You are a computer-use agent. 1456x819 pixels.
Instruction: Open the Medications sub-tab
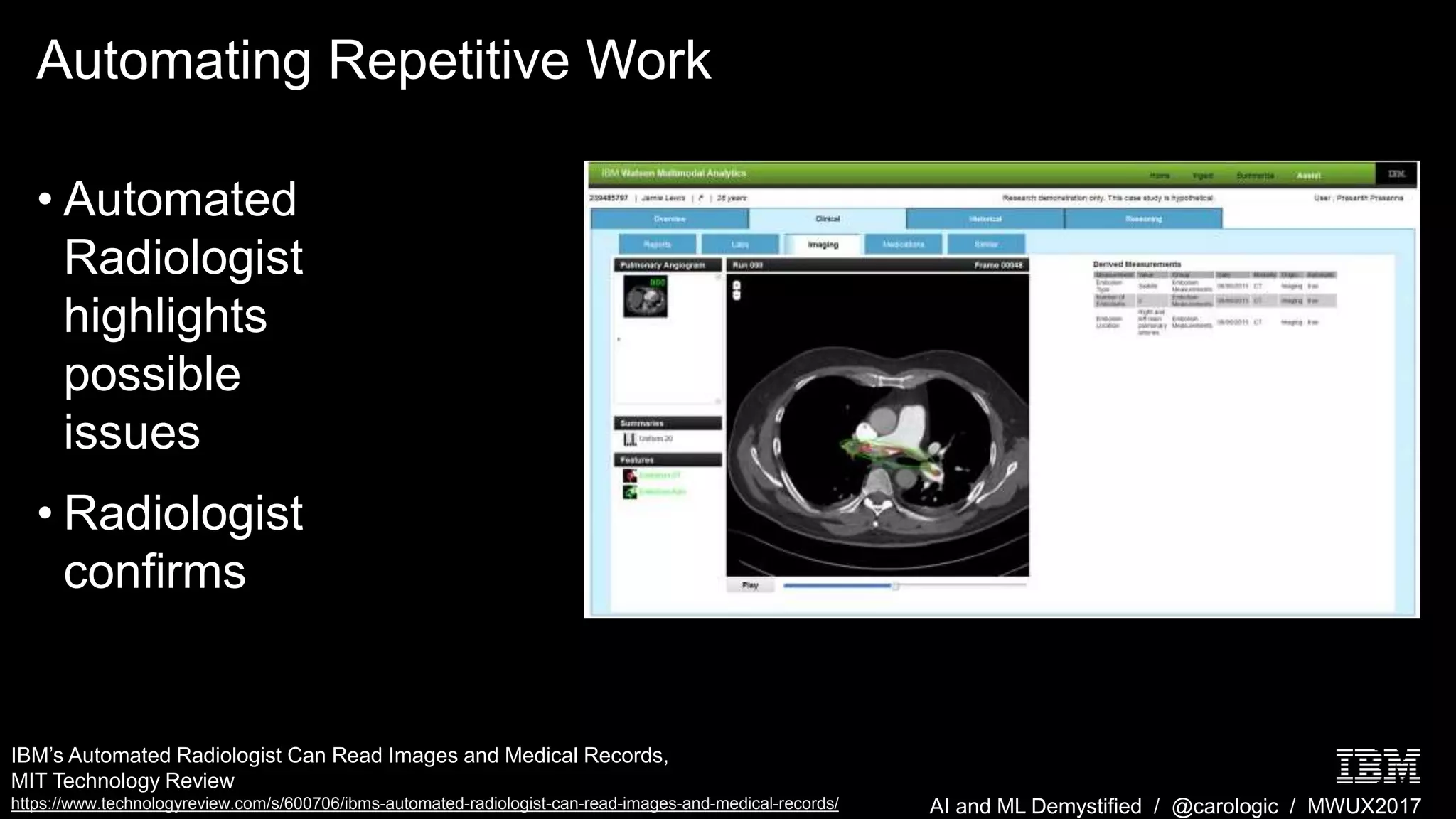pos(904,245)
